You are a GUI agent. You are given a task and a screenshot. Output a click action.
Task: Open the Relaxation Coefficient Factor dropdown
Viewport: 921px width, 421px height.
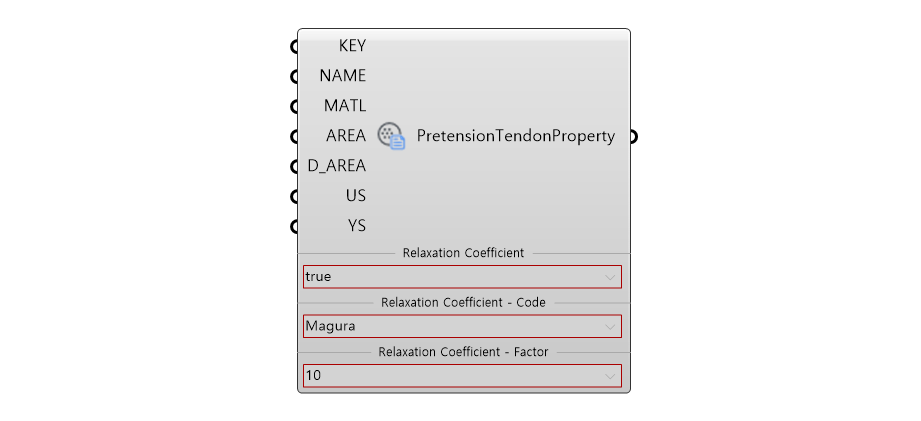pos(462,375)
